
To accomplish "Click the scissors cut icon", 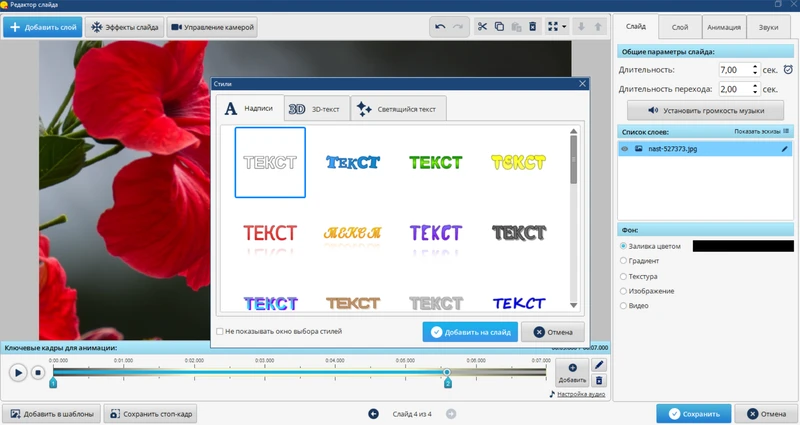I will tap(482, 26).
